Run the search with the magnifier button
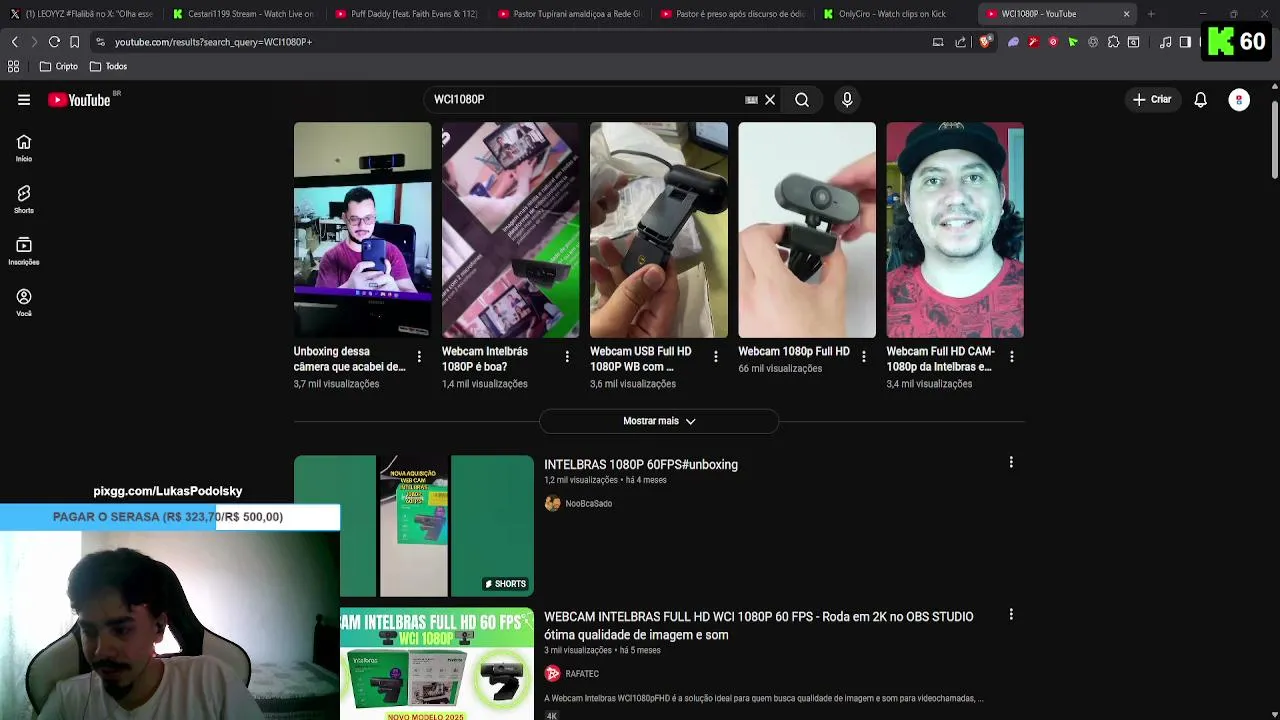The width and height of the screenshot is (1280, 720). (x=802, y=100)
